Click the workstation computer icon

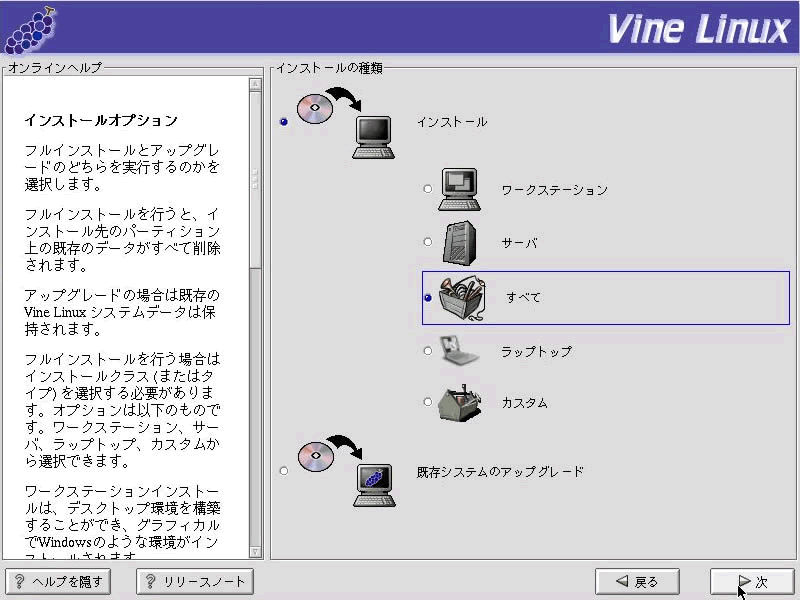point(459,189)
